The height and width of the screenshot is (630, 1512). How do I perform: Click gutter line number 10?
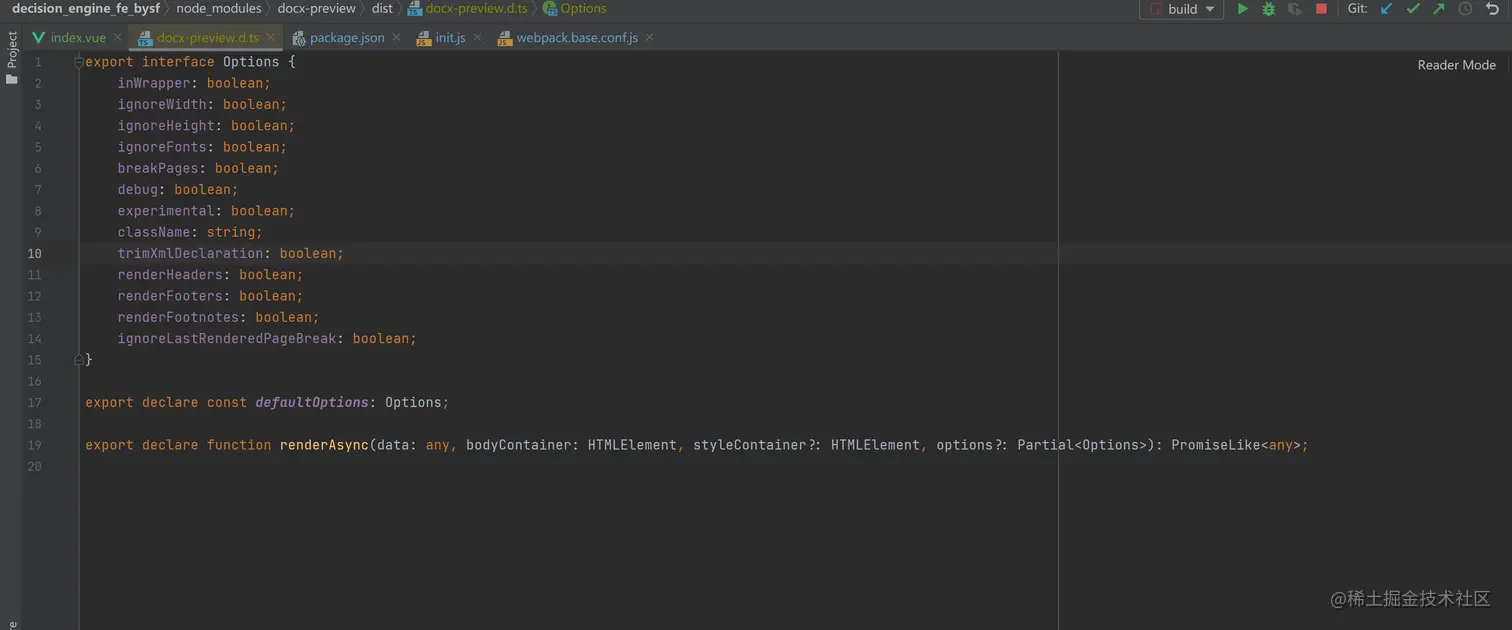coord(35,254)
